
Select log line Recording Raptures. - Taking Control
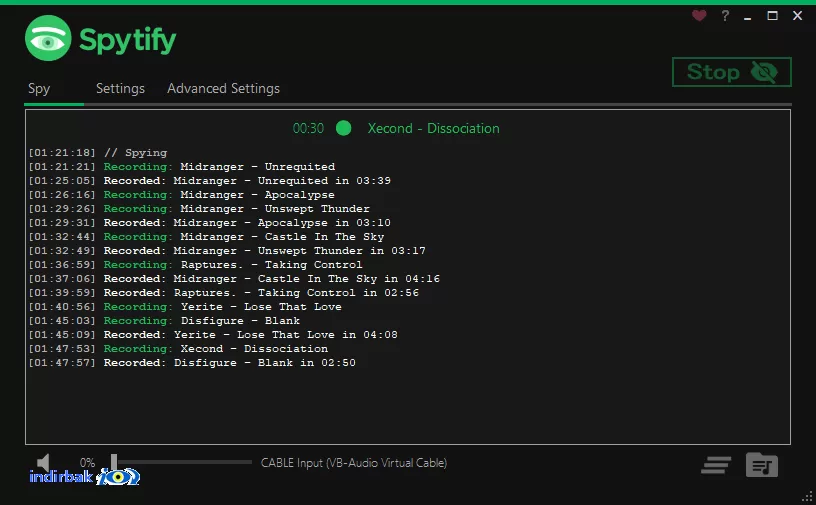(x=195, y=265)
